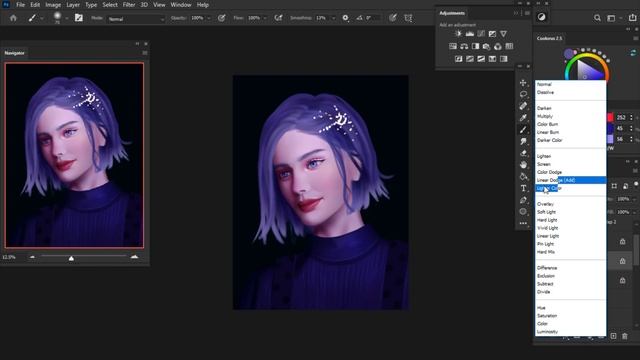Select the Navigator panel tab

[14, 53]
